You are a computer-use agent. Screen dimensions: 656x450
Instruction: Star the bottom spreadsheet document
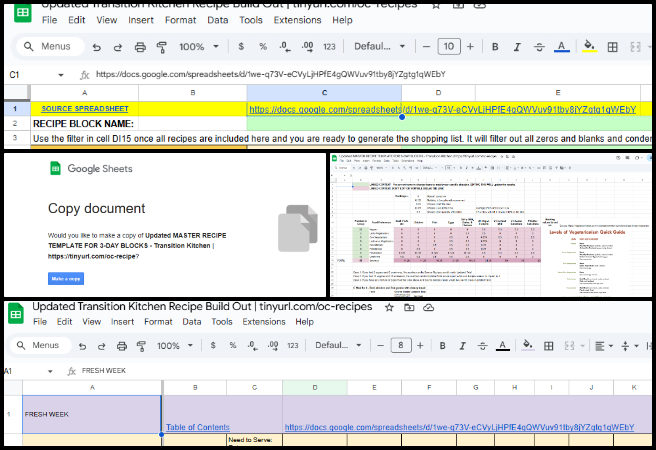(x=389, y=307)
